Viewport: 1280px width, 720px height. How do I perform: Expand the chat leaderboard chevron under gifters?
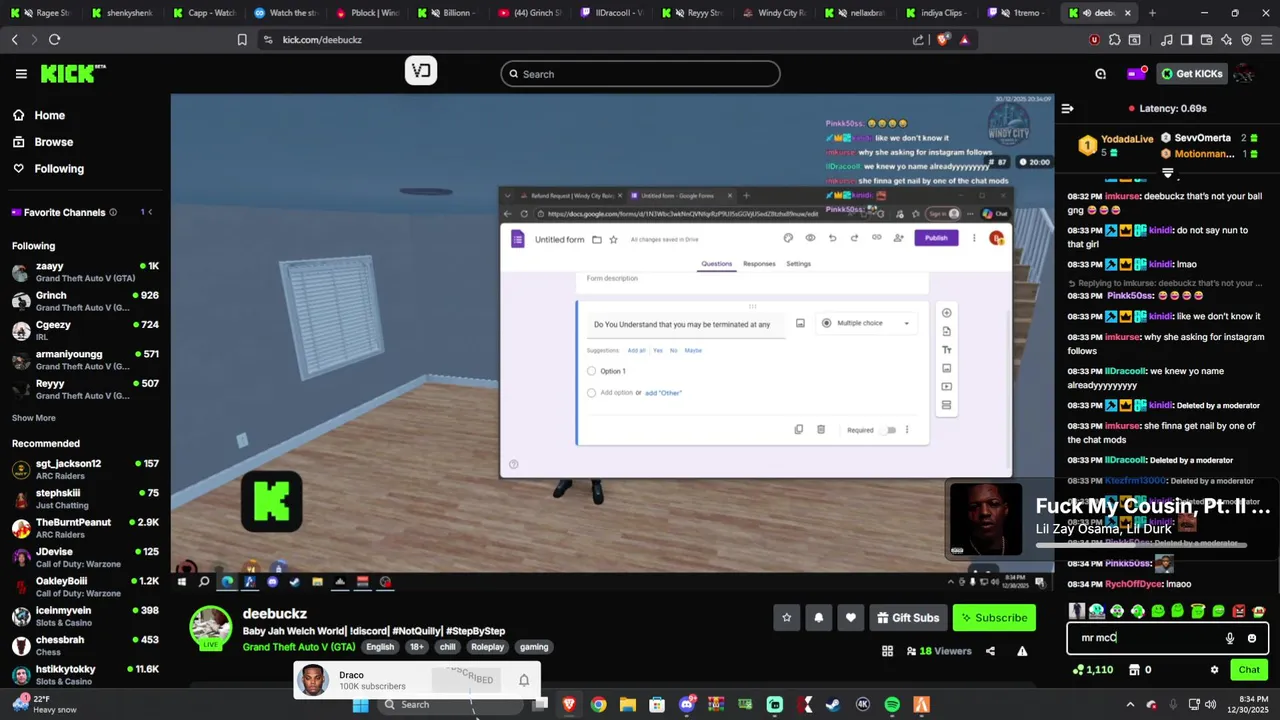(x=1167, y=173)
